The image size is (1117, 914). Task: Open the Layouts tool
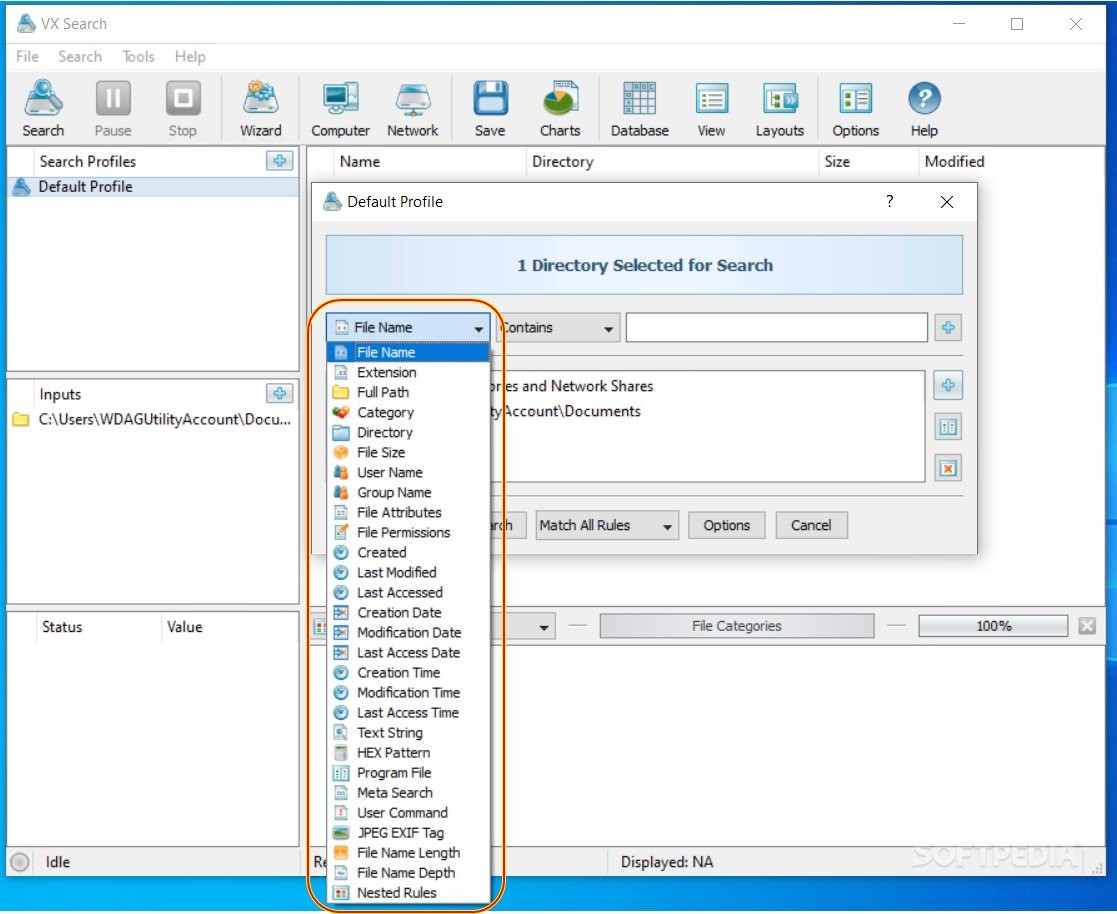coord(779,108)
